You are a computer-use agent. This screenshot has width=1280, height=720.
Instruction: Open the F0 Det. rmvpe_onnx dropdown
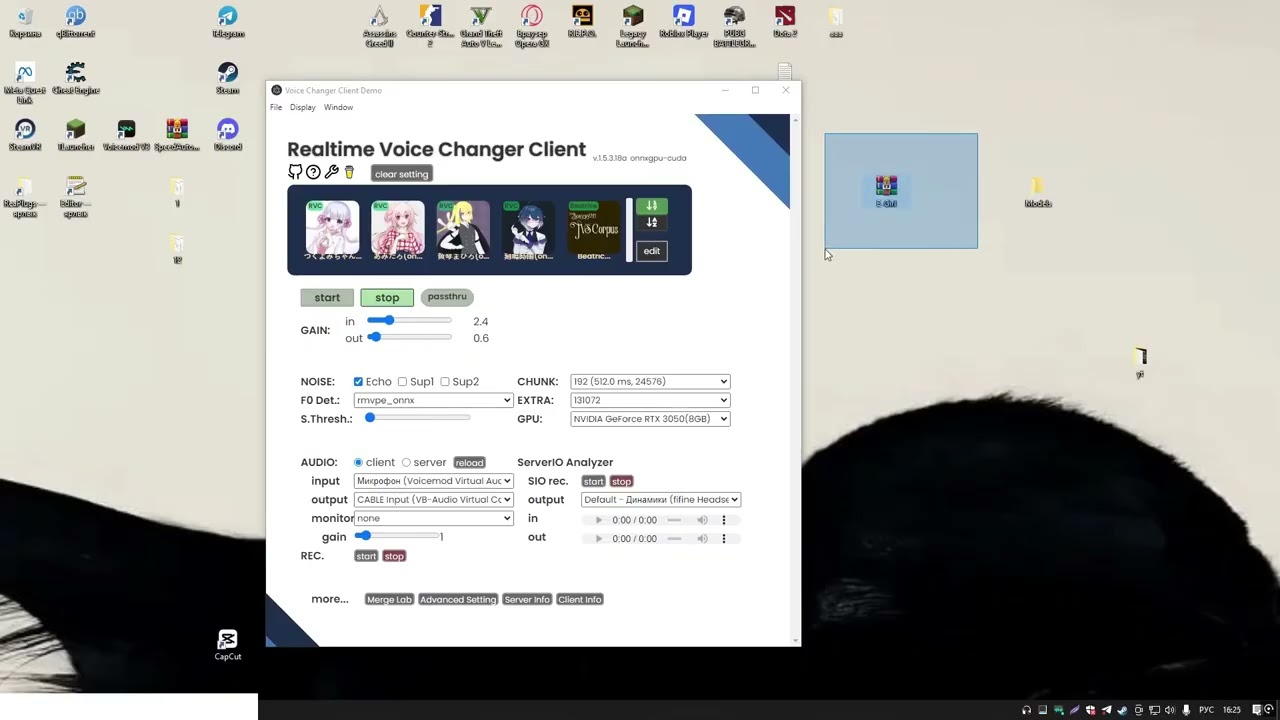[433, 400]
